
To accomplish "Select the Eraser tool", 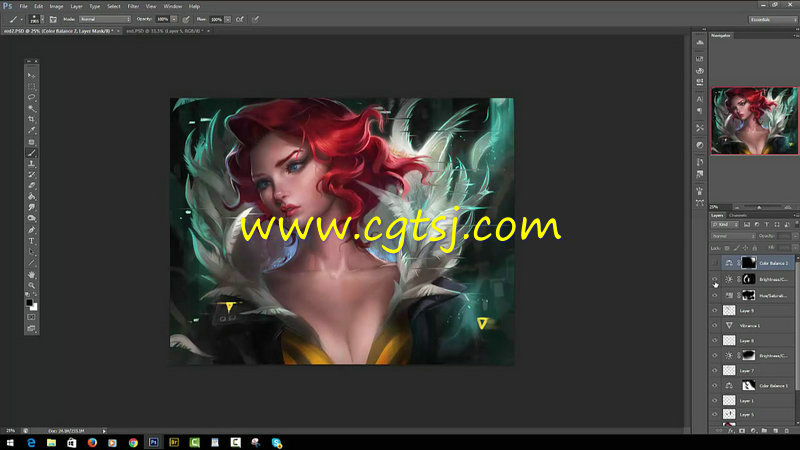I will [32, 186].
